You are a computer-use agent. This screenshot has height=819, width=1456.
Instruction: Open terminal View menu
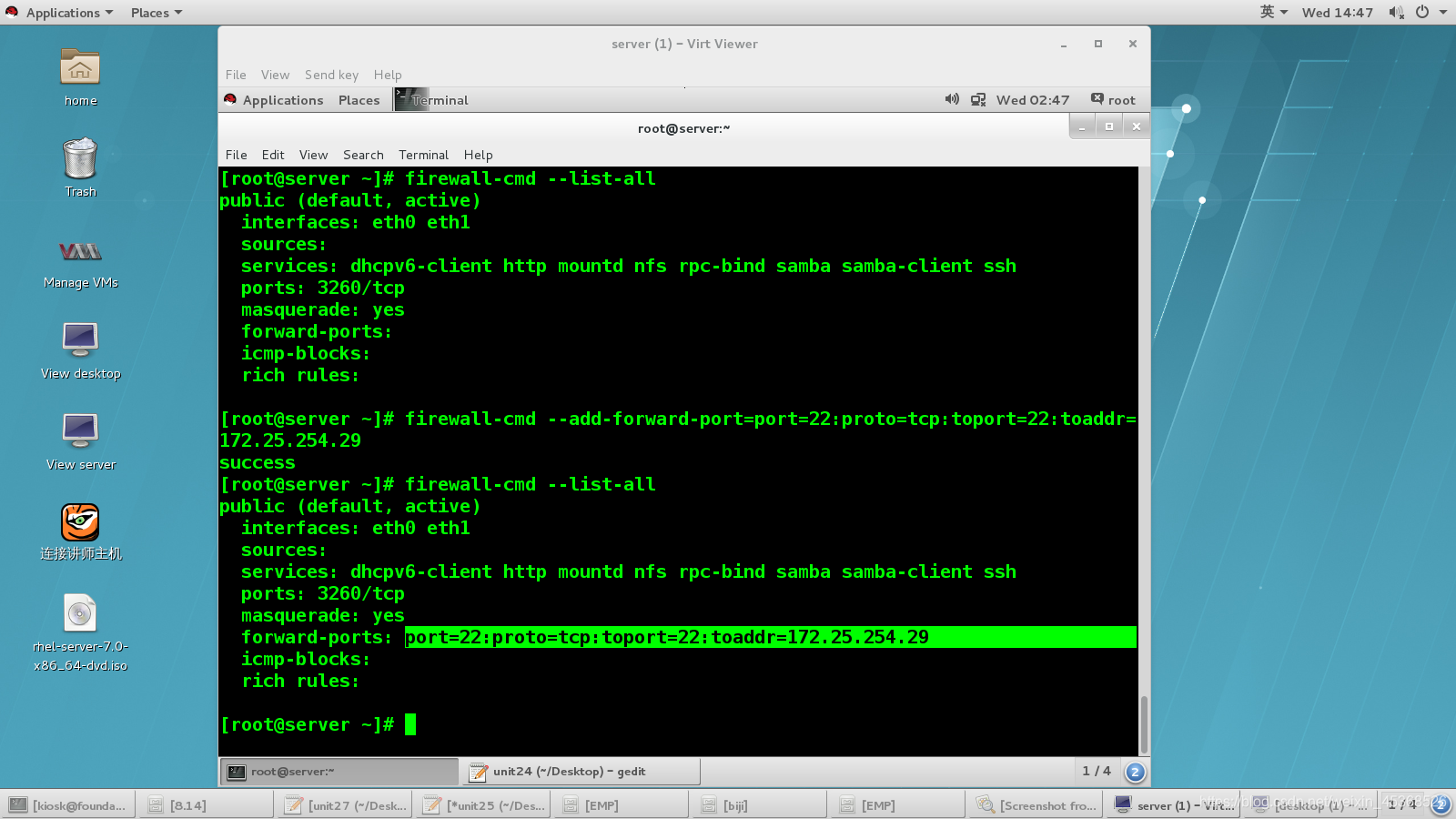(313, 155)
